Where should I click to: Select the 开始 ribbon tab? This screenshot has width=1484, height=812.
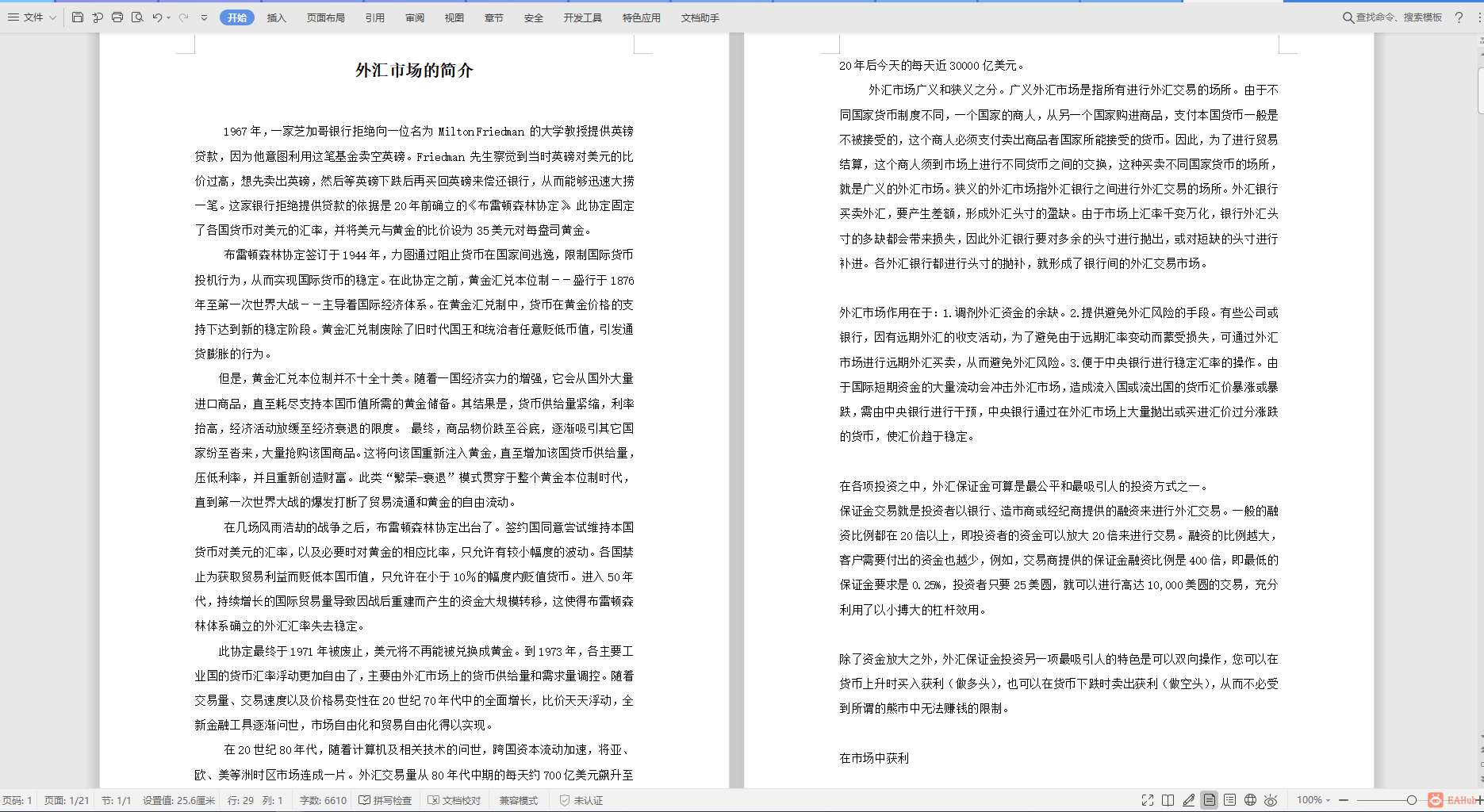[237, 17]
